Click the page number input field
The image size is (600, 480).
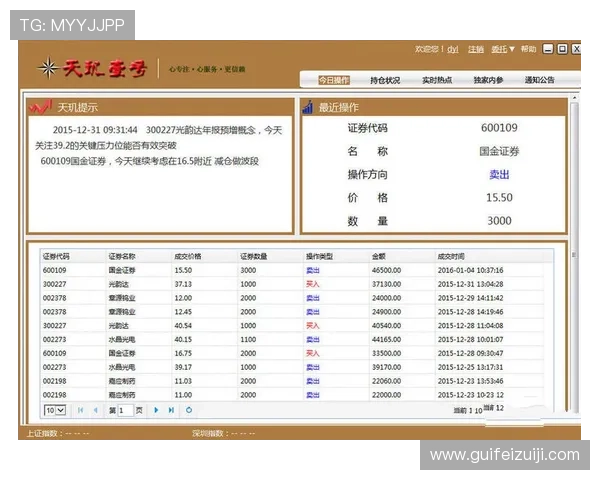pos(126,410)
